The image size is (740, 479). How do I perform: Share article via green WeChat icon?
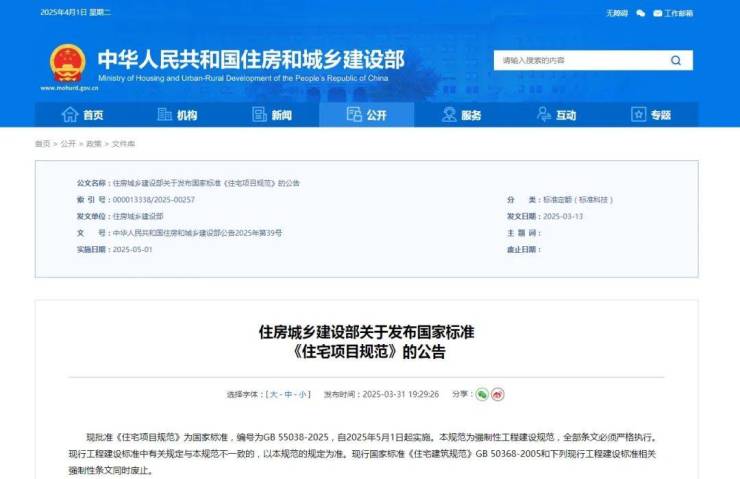coord(482,394)
